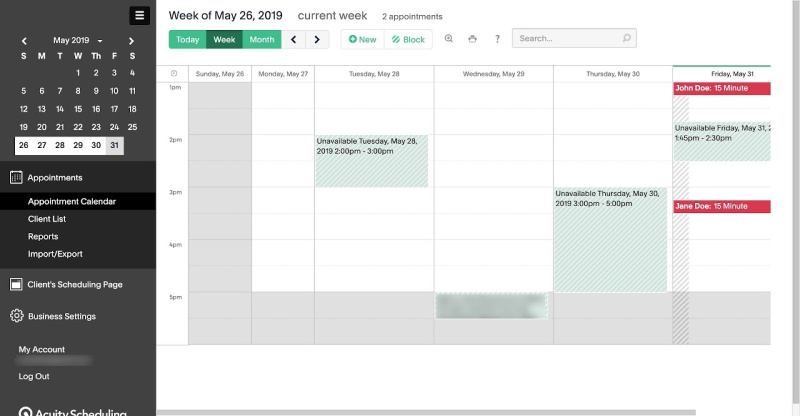Click the Appointments calendar icon in sidebar
The image size is (800, 416).
pyautogui.click(x=16, y=177)
